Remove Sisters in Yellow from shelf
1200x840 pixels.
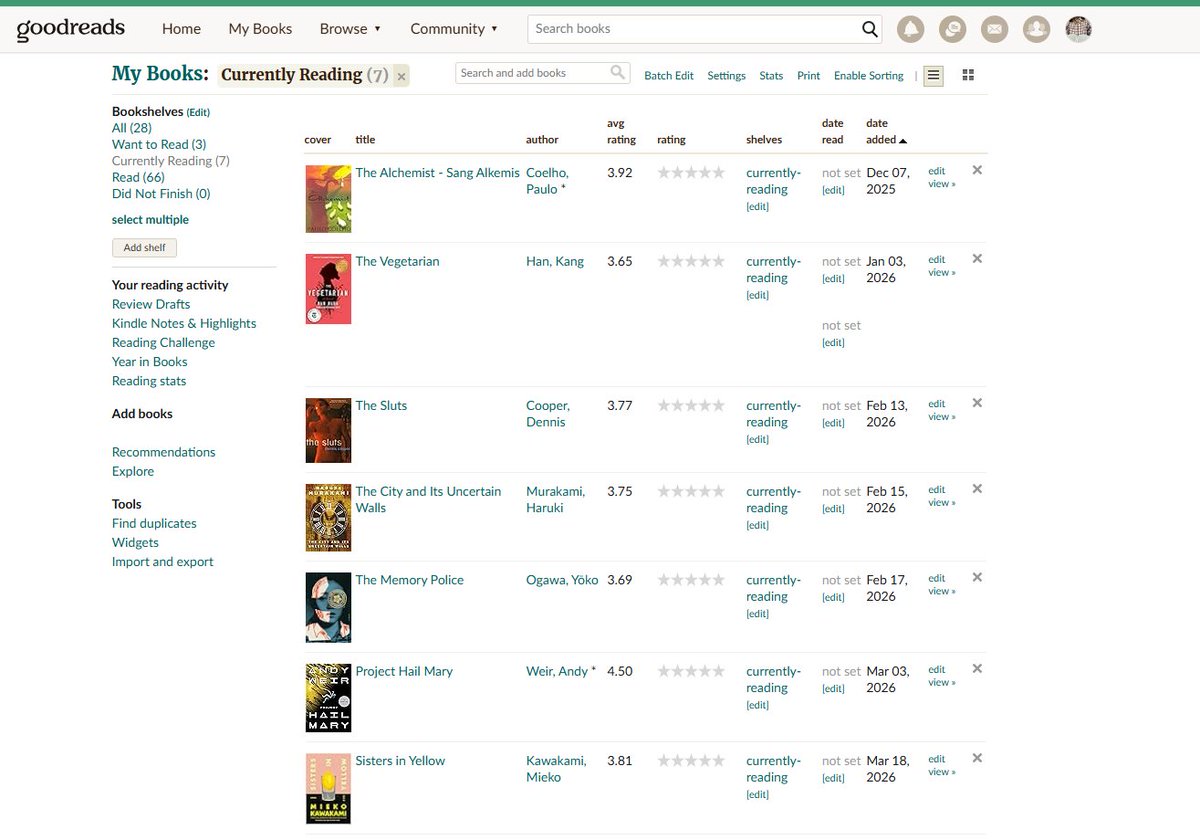click(977, 758)
